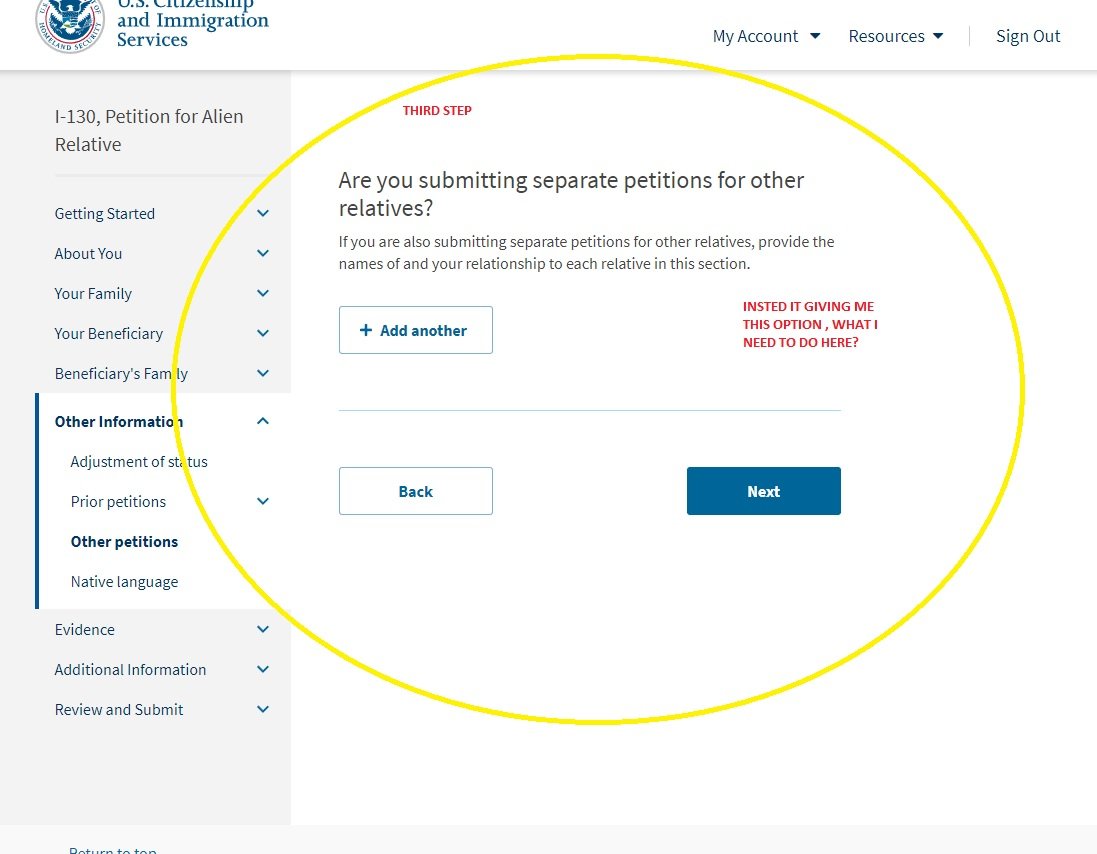
Task: Open the My Account dropdown arrow
Action: tap(815, 36)
